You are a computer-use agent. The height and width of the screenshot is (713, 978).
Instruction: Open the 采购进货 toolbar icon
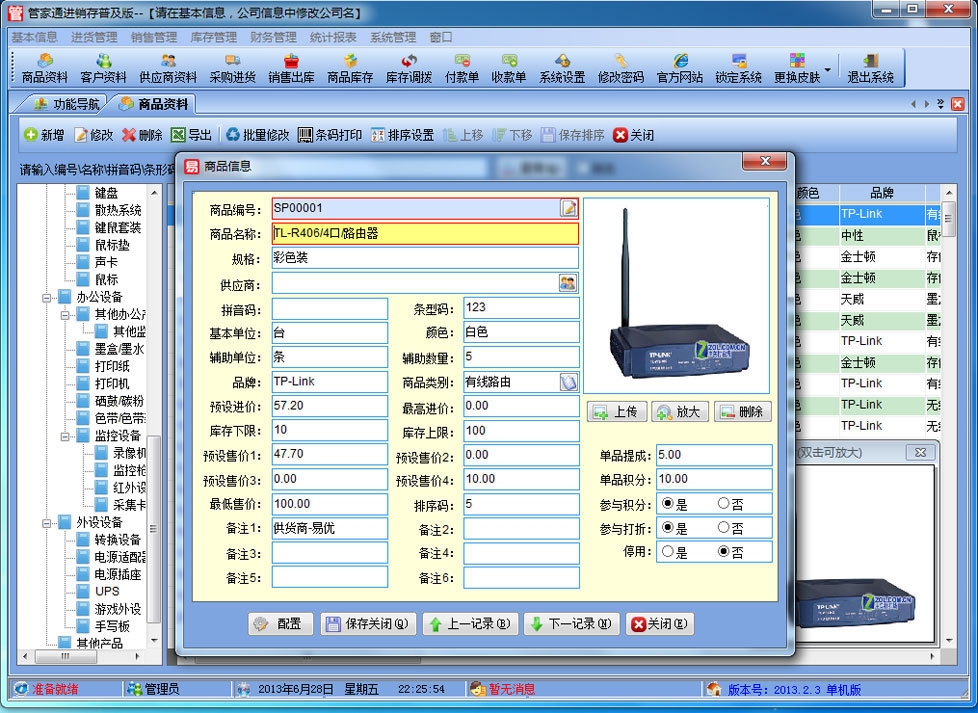[231, 70]
